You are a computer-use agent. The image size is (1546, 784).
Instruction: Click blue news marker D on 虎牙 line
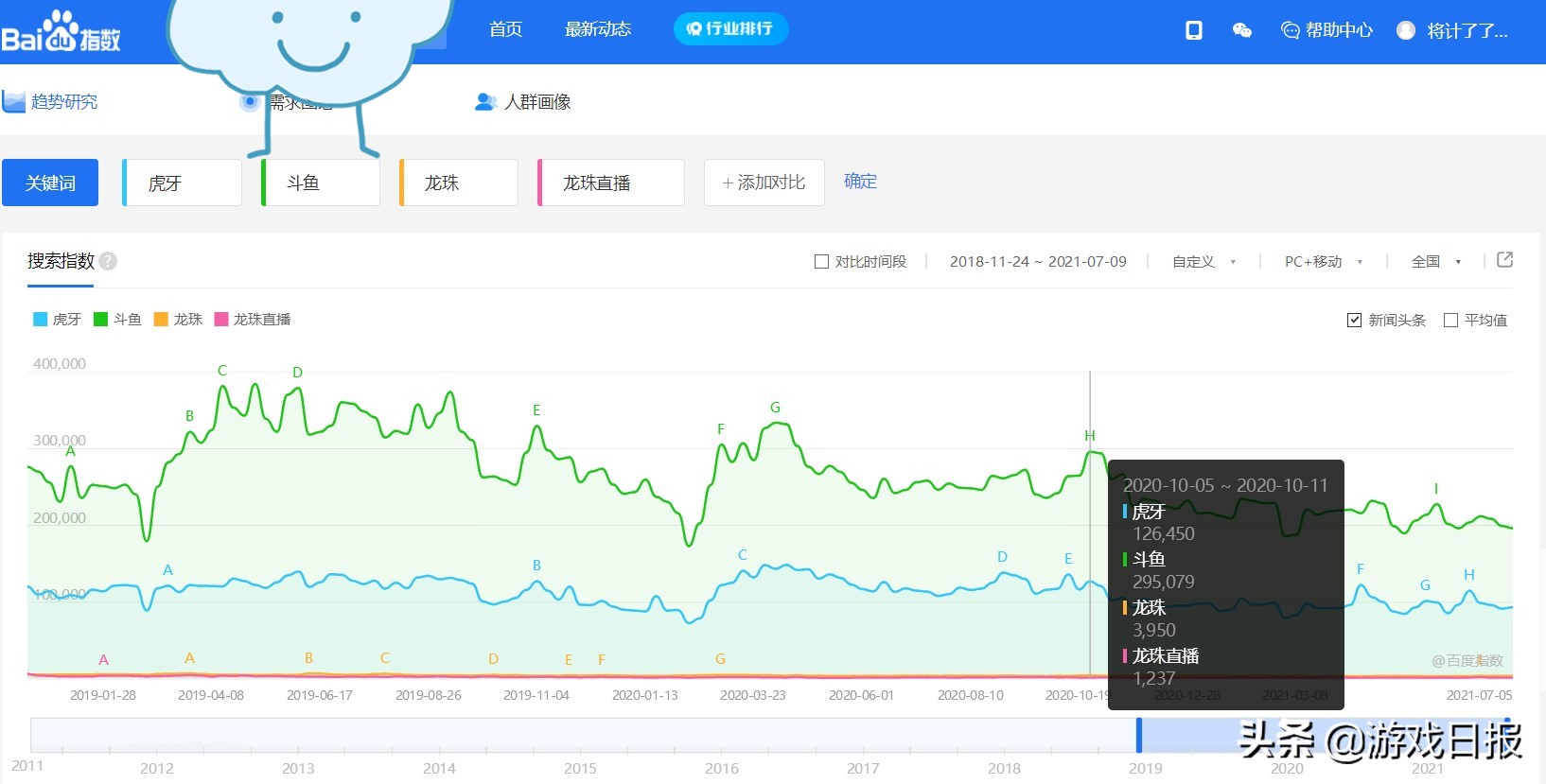pyautogui.click(x=1002, y=556)
